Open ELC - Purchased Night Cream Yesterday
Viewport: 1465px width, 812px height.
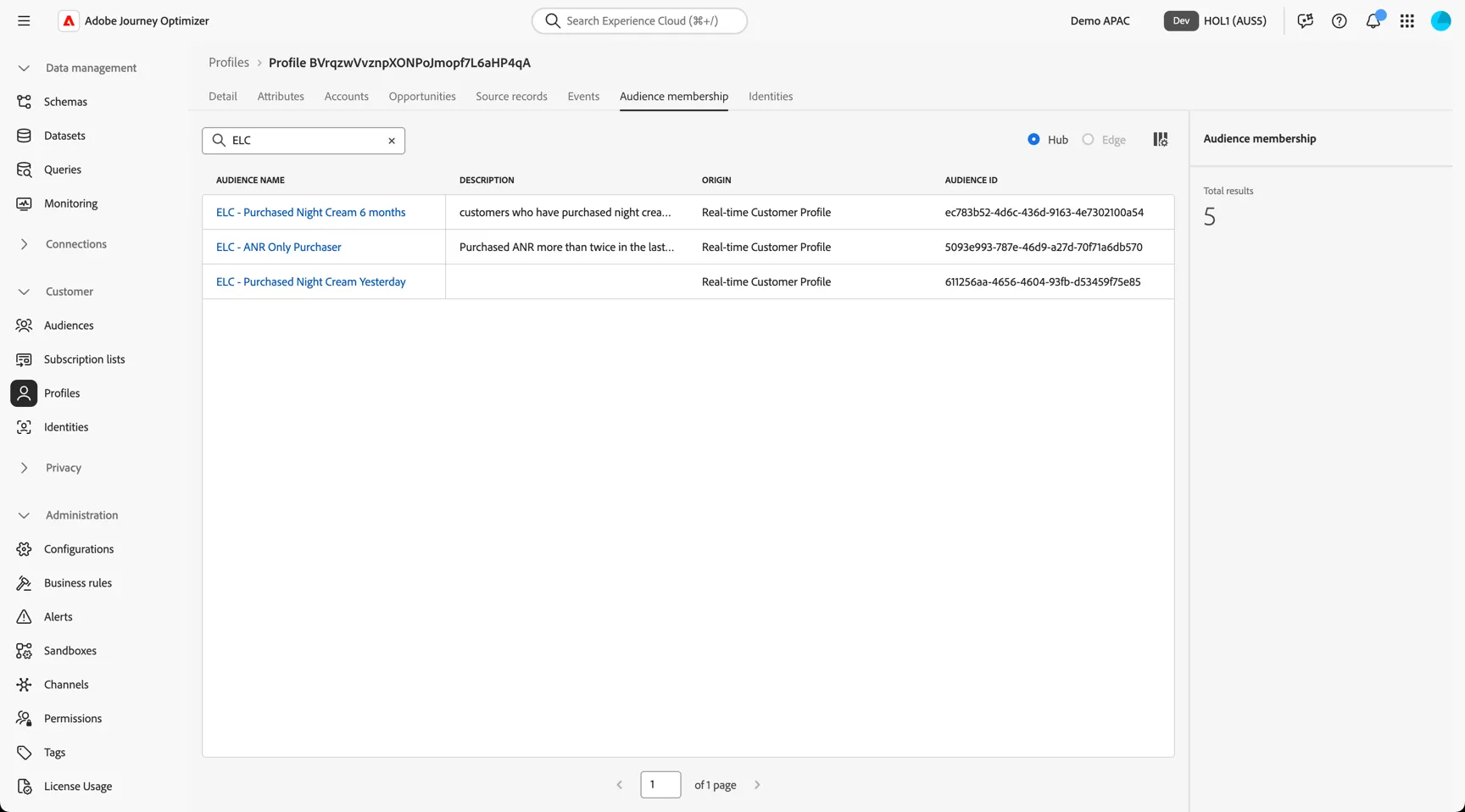coord(311,282)
